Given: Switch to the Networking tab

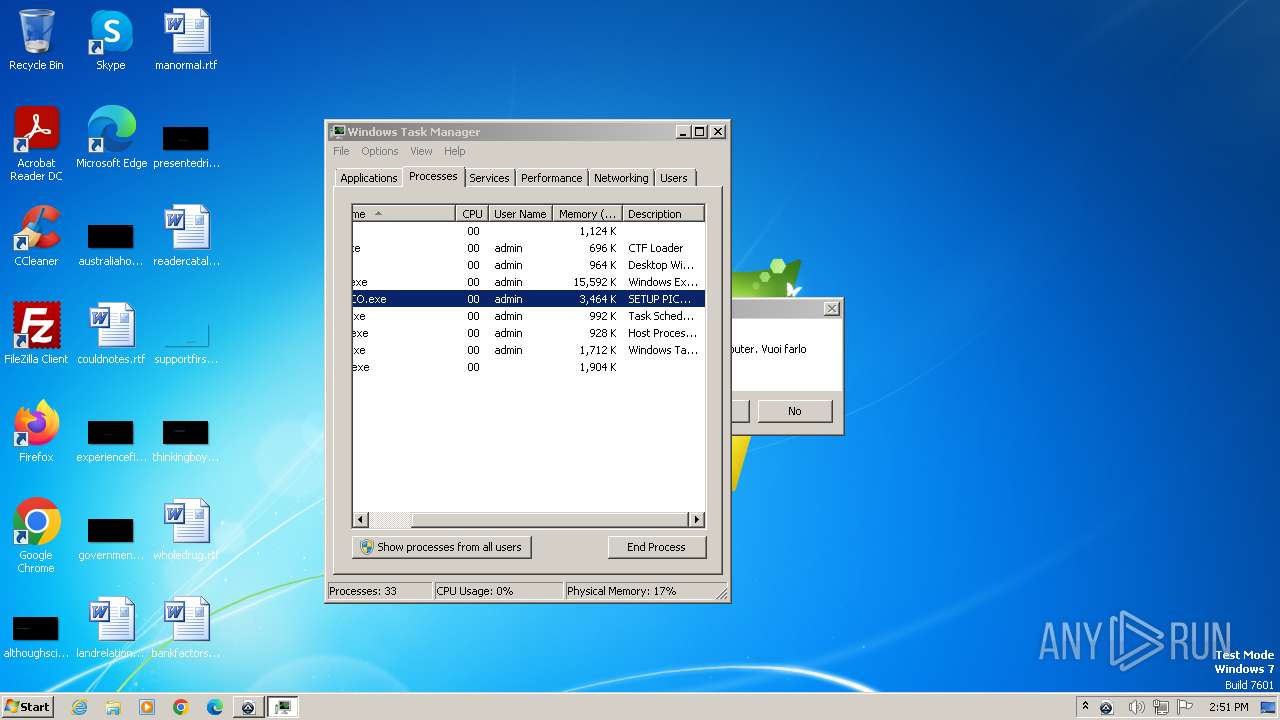Looking at the screenshot, I should (621, 178).
